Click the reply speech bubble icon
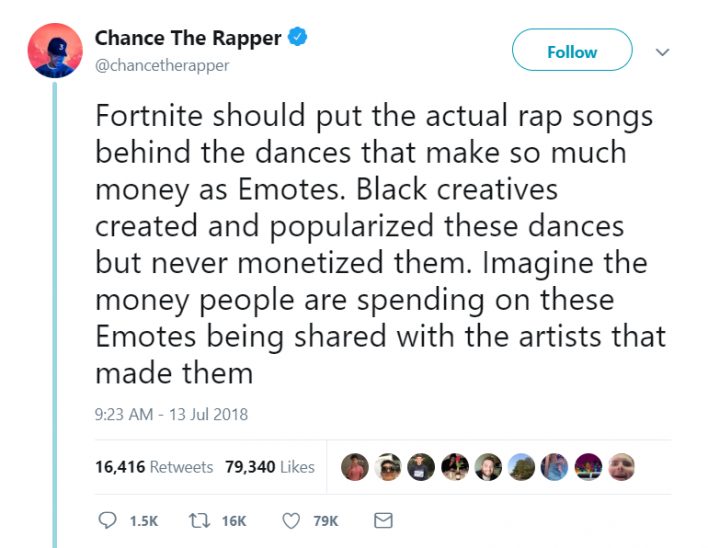Screen dimensions: 708x548 coord(109,521)
